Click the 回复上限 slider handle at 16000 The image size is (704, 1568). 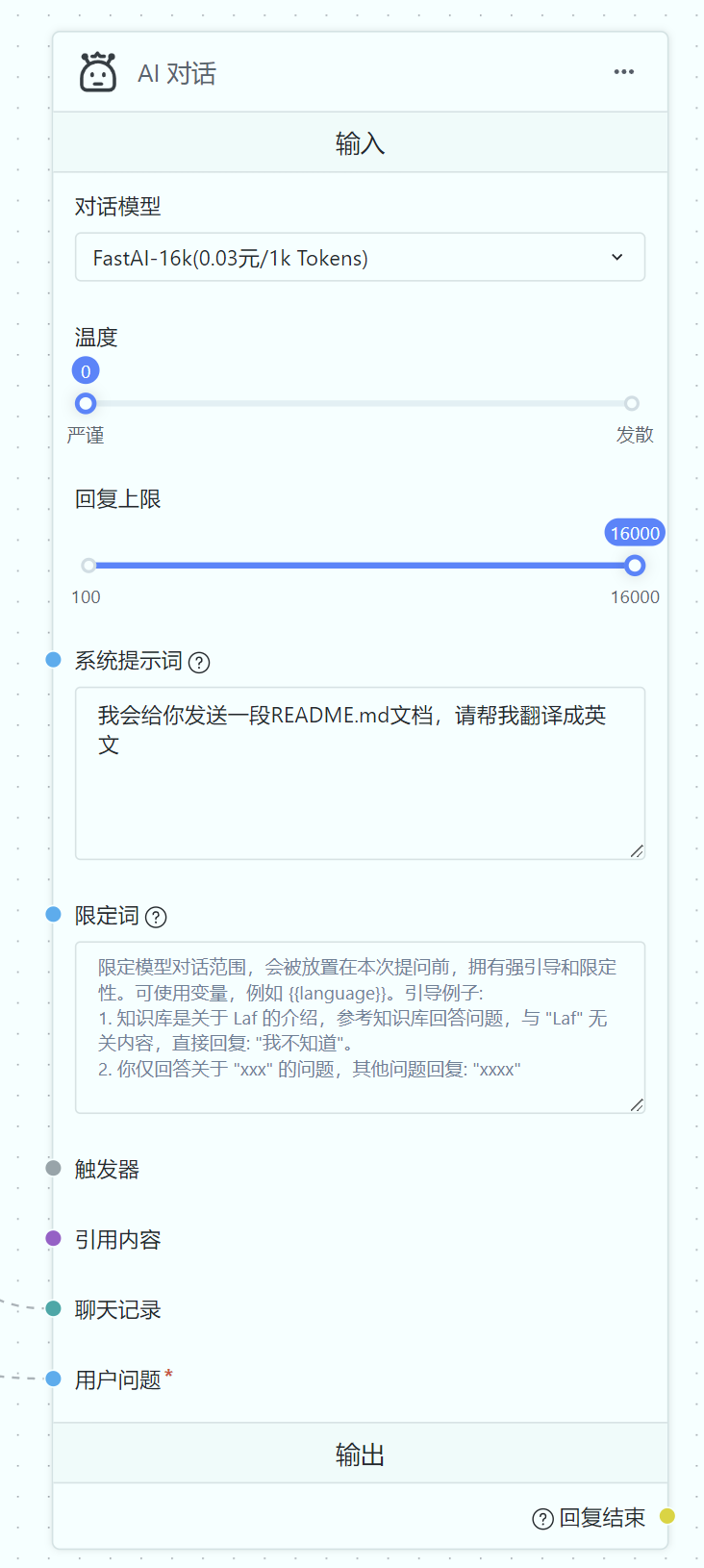634,566
